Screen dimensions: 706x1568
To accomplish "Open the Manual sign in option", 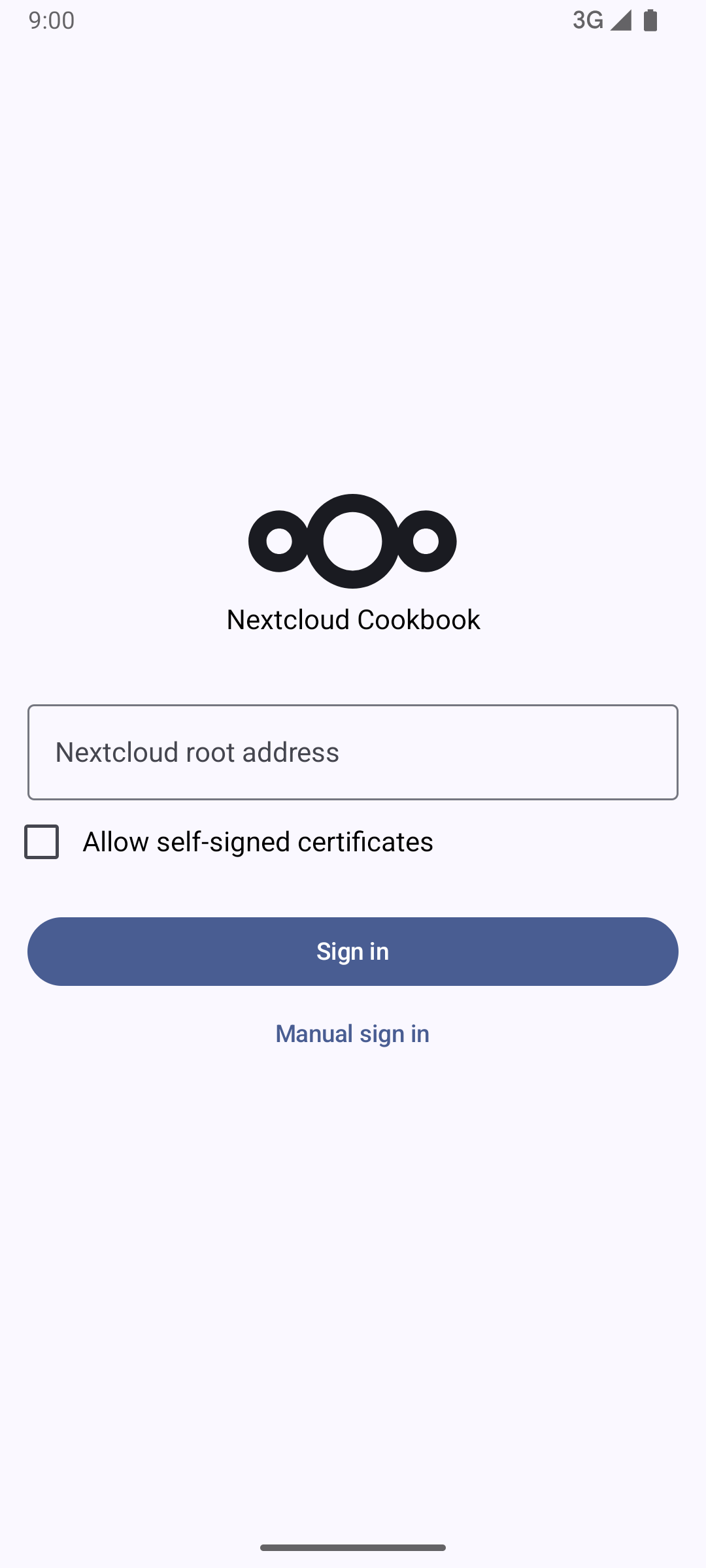I will [x=352, y=1034].
